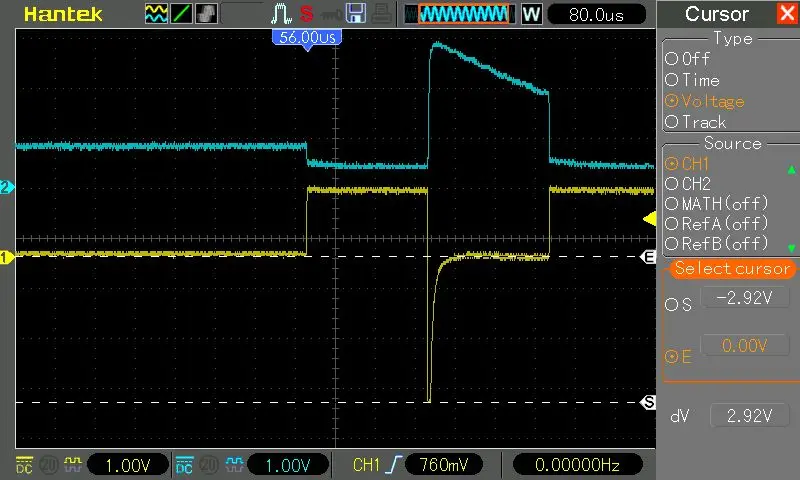Choose RefB(off) as cursor source

coord(716,243)
